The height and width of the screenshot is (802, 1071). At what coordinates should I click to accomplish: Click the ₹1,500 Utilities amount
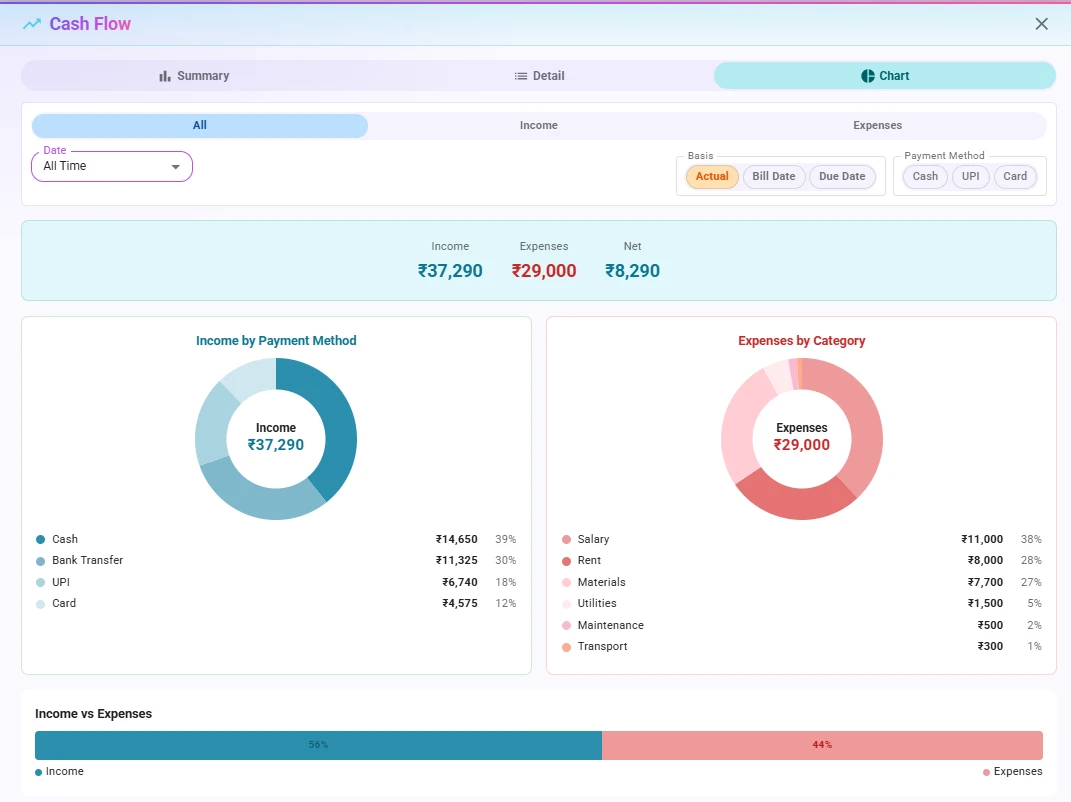(x=985, y=604)
